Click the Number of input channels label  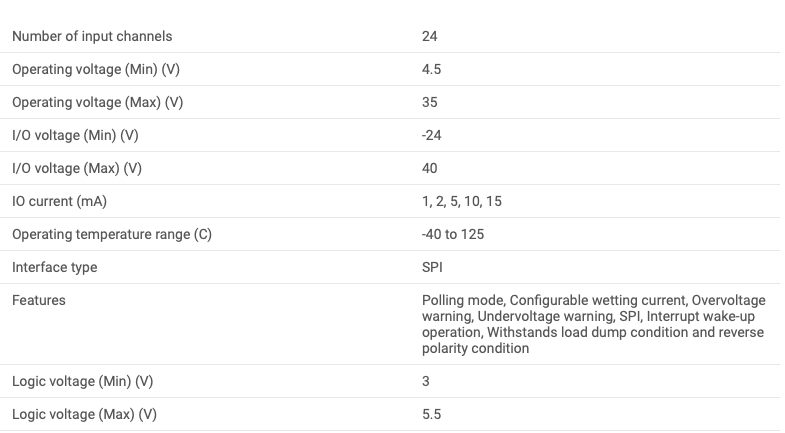92,37
